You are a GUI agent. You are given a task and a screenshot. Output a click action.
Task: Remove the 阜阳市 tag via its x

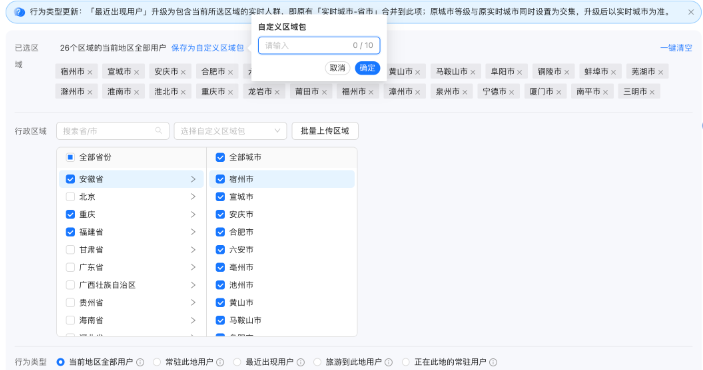click(519, 72)
